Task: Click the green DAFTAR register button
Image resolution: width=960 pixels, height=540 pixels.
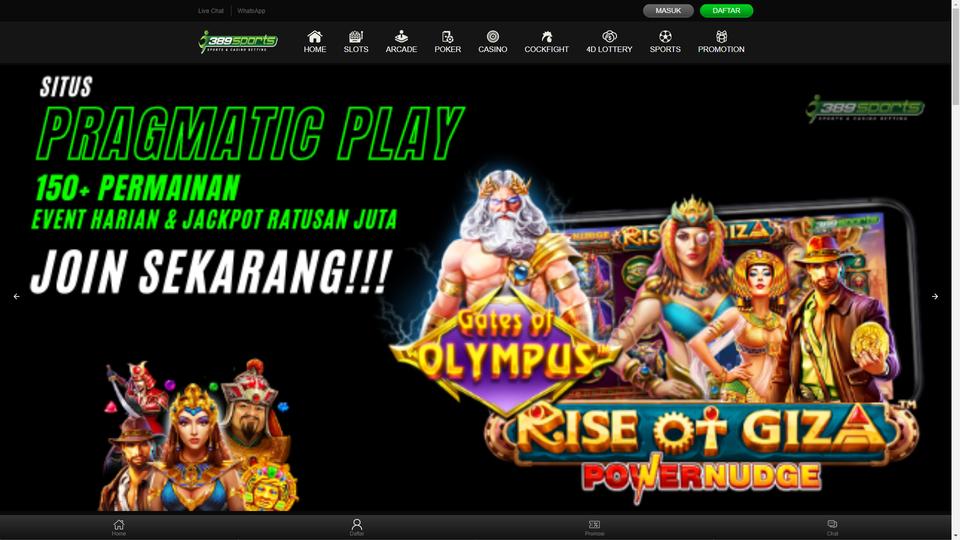Action: point(726,10)
